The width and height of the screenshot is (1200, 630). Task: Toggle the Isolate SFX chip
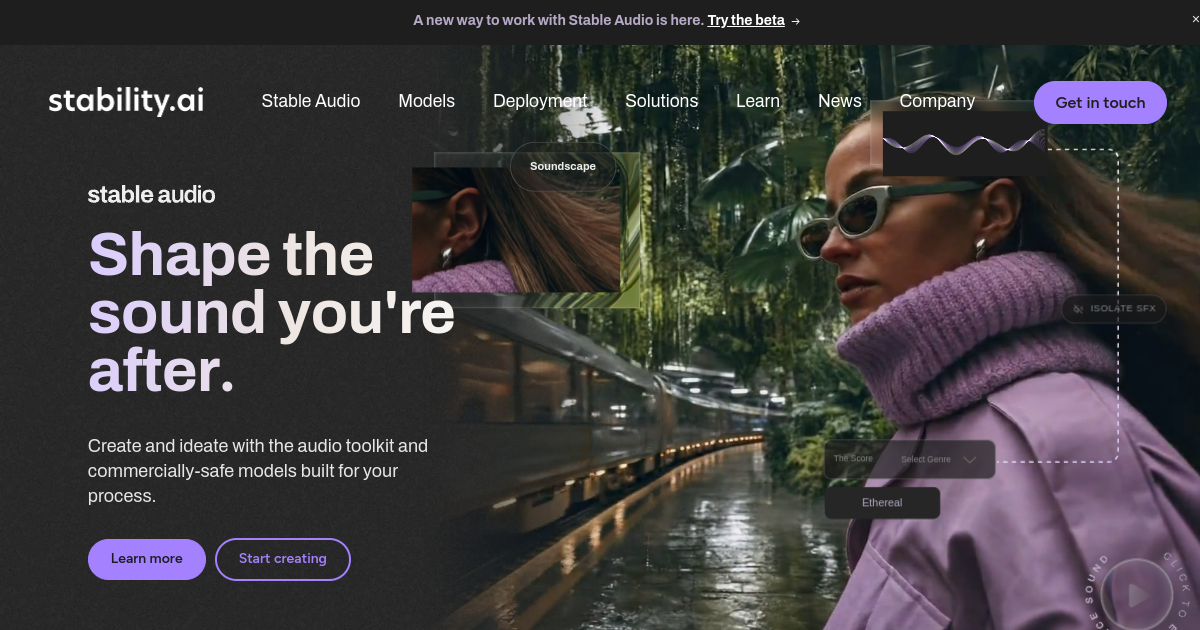click(1114, 309)
